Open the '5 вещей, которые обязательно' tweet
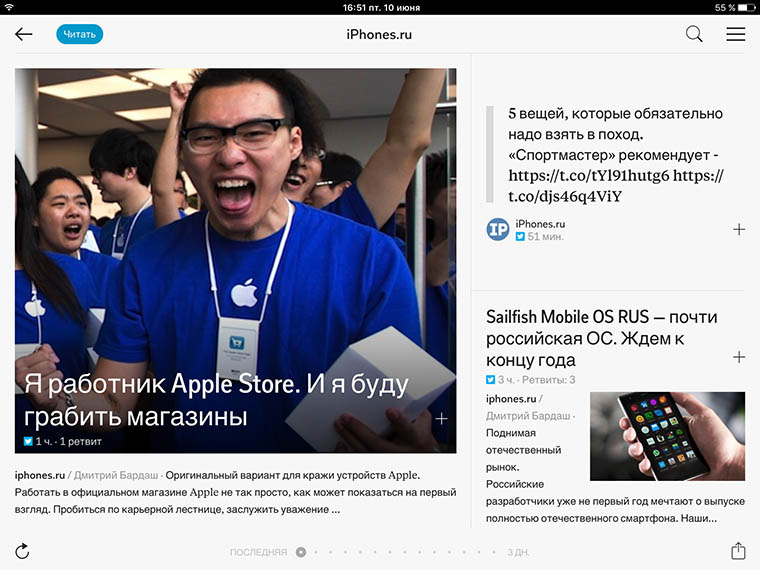Screen dimensions: 760x570 (616, 155)
